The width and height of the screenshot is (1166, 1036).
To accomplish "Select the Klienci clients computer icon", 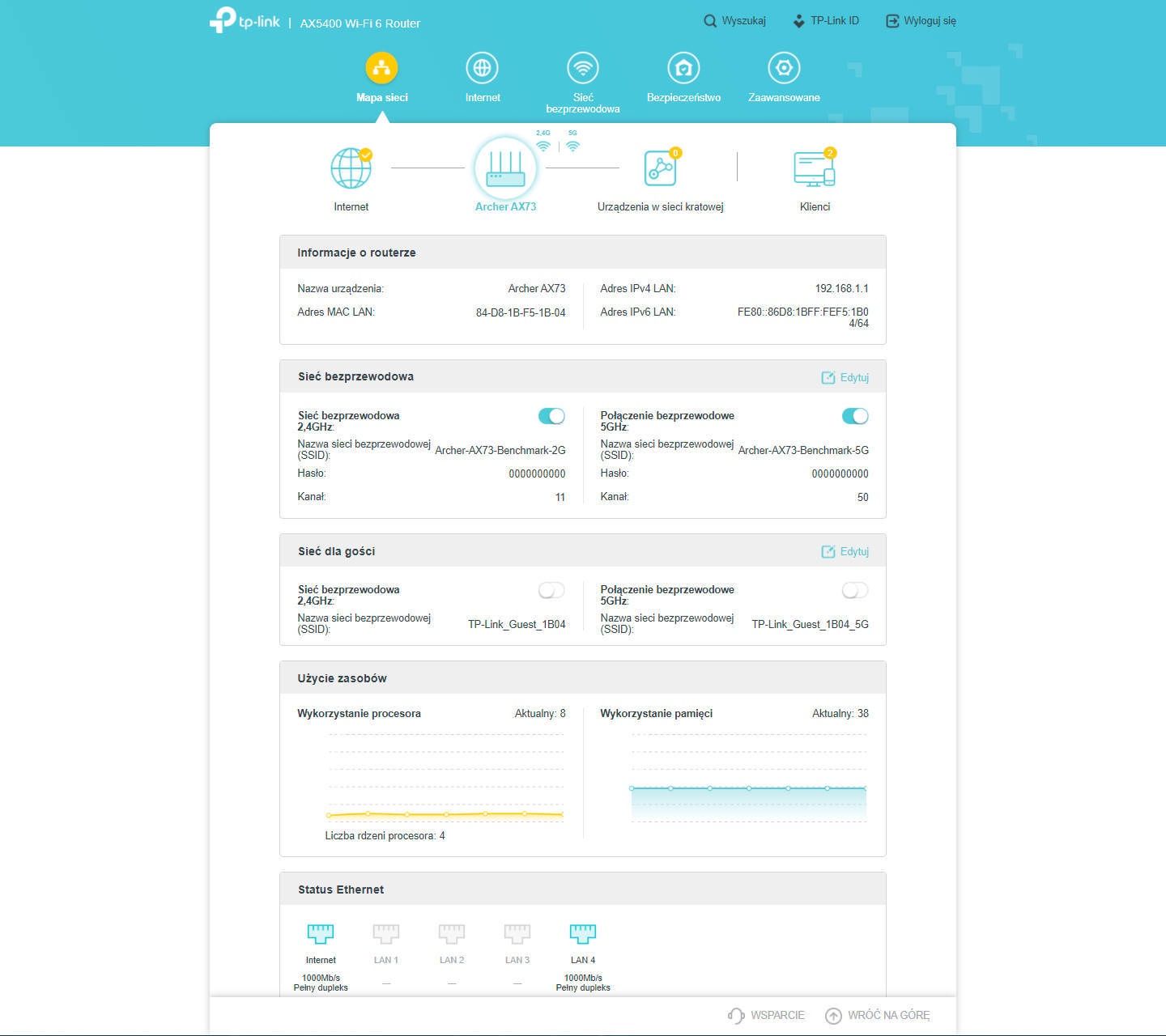I will (815, 168).
